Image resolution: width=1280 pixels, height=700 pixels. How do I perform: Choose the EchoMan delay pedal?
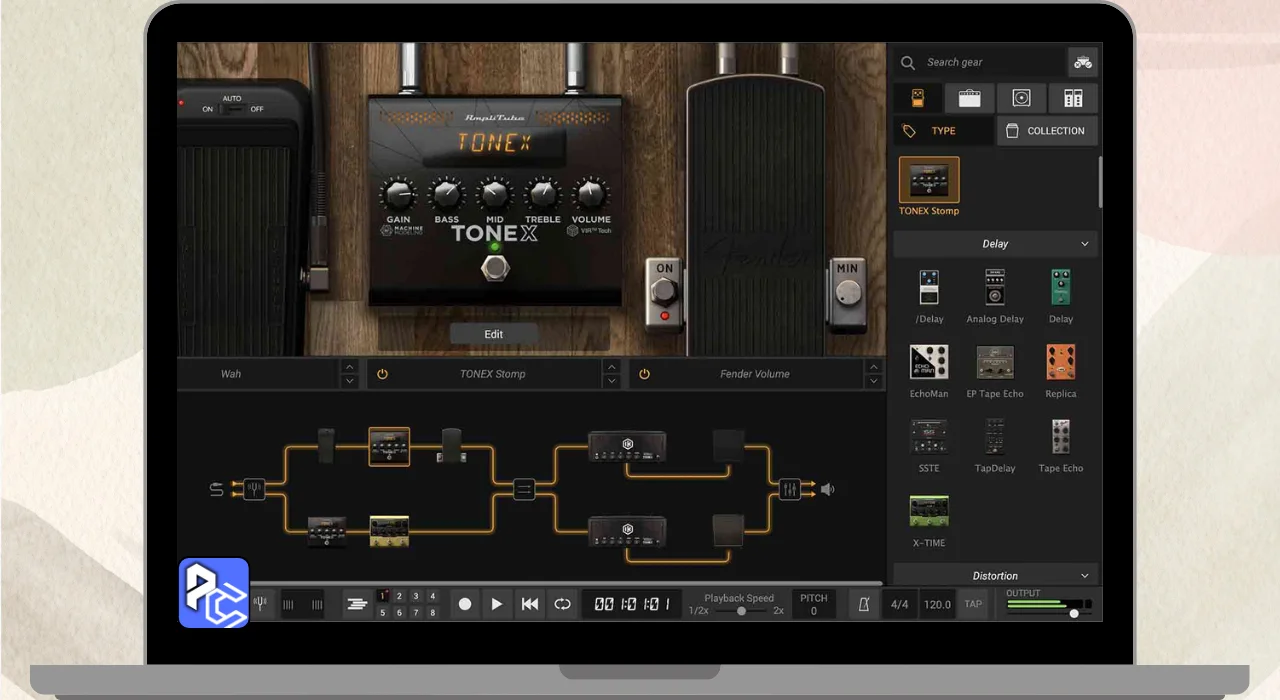click(x=929, y=369)
